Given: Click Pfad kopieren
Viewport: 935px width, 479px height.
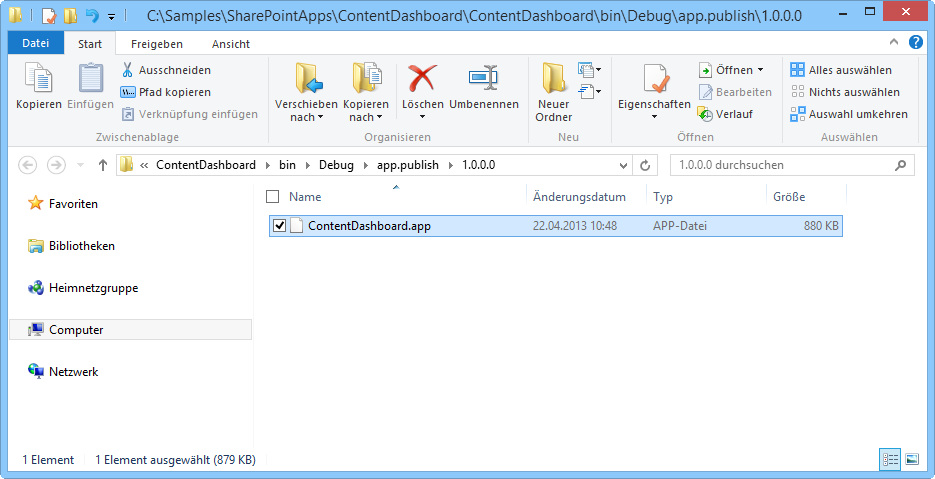Looking at the screenshot, I should tap(166, 92).
